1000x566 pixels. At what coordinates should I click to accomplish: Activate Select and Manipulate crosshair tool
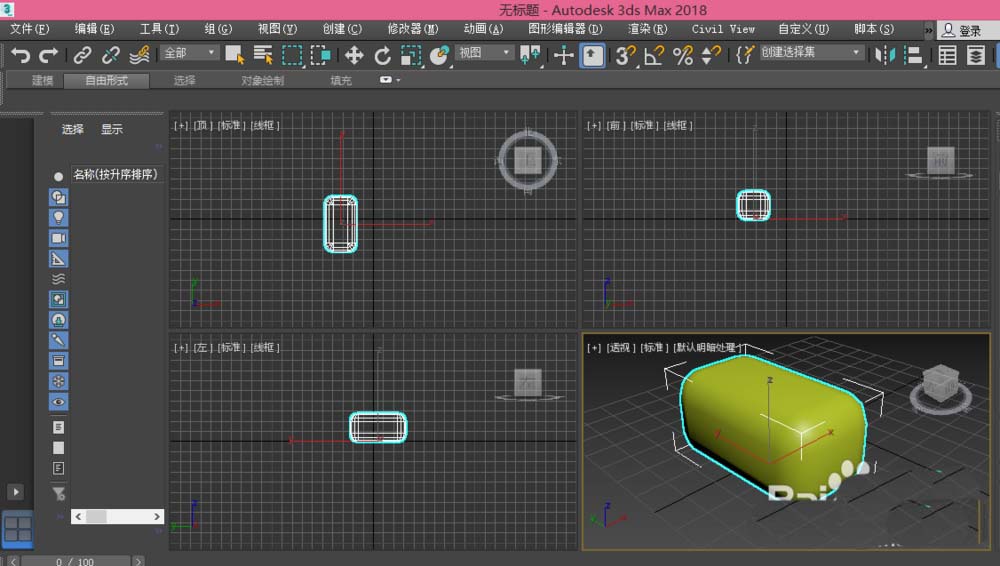click(x=564, y=56)
